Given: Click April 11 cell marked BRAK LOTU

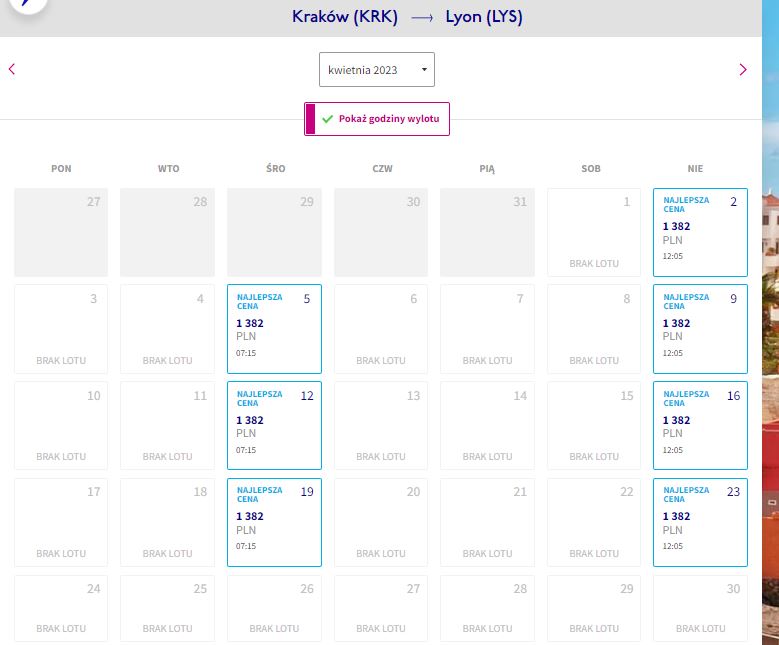Looking at the screenshot, I should [167, 425].
